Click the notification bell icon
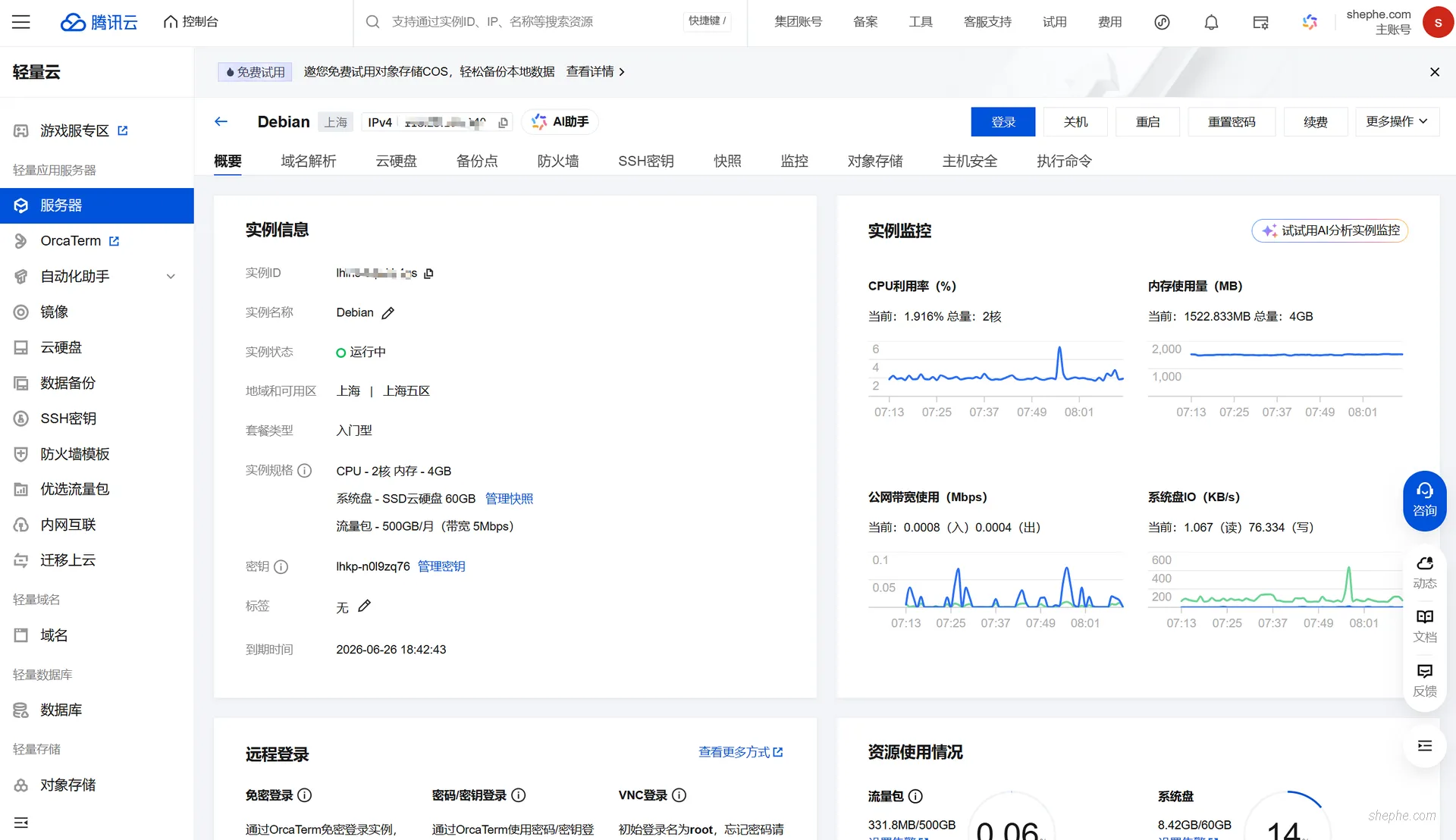The width and height of the screenshot is (1456, 840). 1211,22
